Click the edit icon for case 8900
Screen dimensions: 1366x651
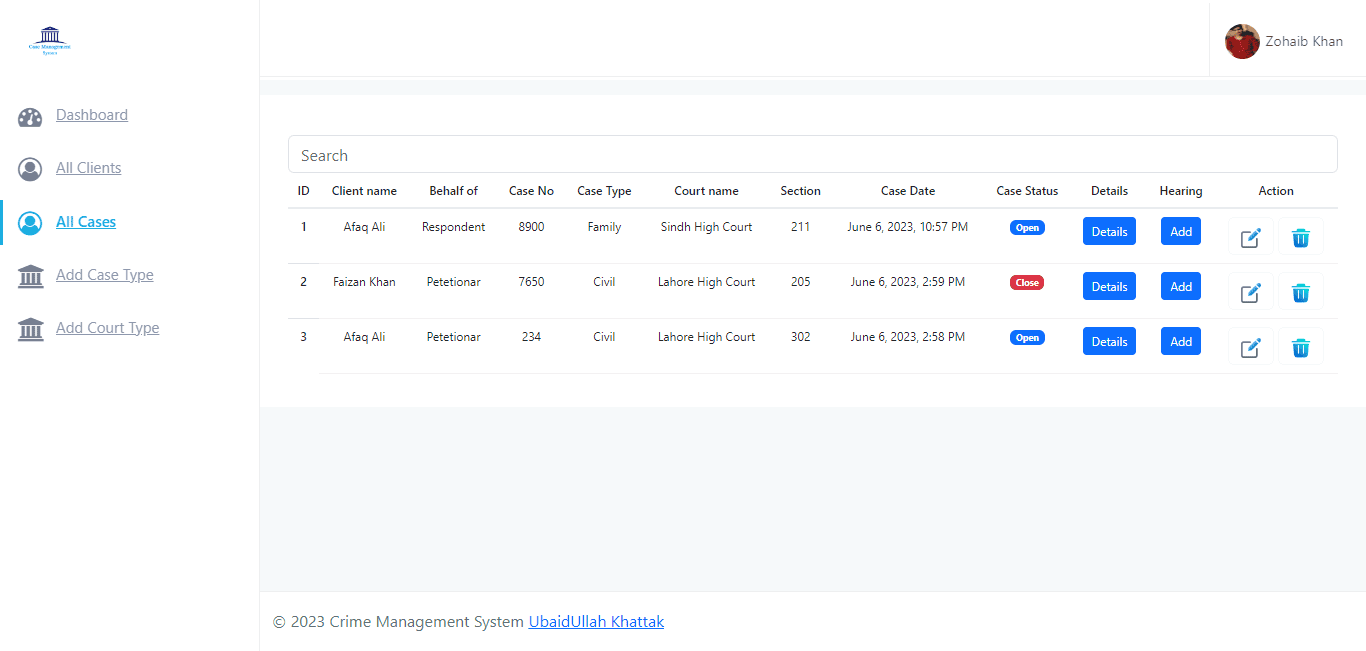click(1250, 238)
